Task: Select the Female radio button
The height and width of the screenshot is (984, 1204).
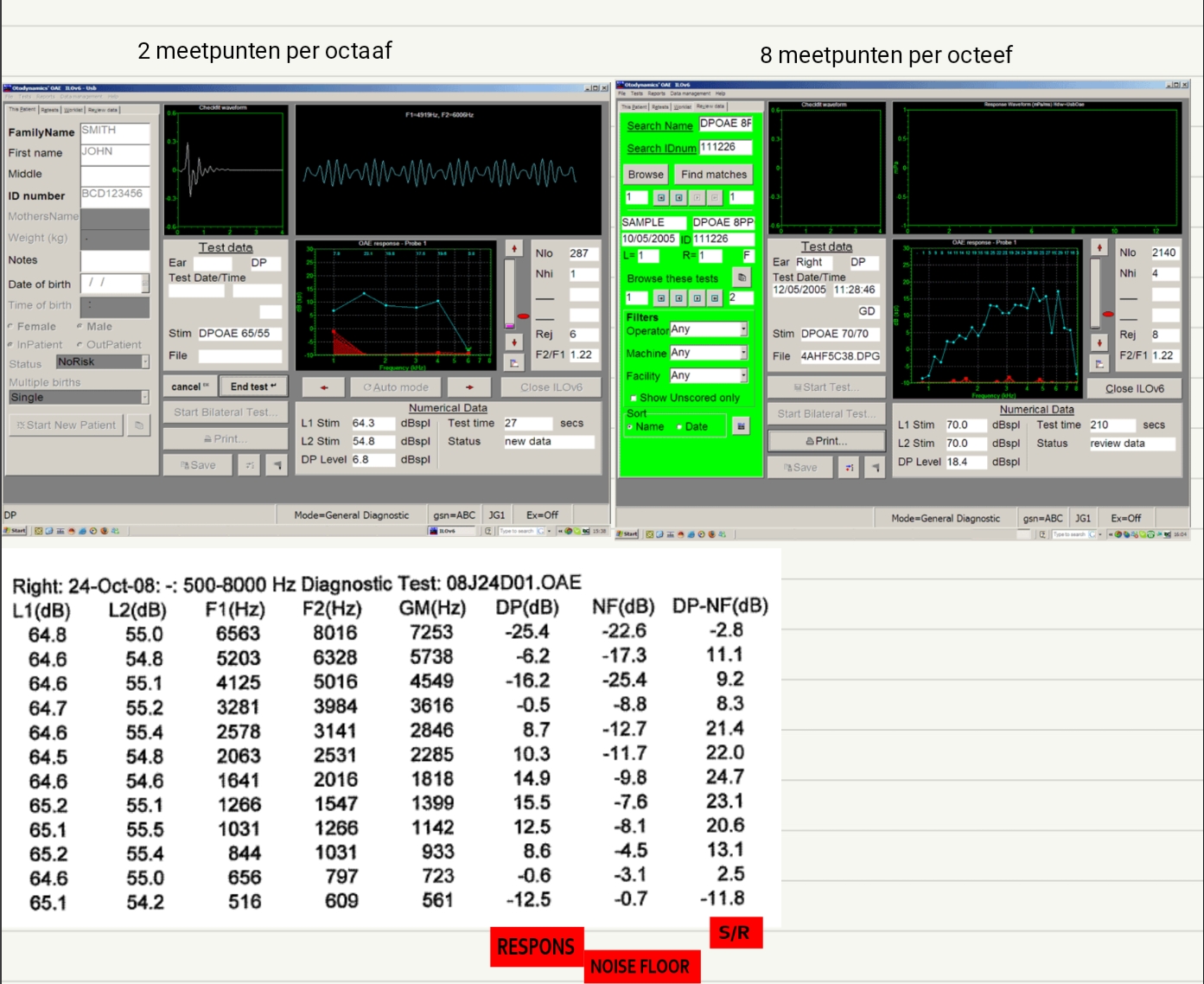Action: click(10, 327)
